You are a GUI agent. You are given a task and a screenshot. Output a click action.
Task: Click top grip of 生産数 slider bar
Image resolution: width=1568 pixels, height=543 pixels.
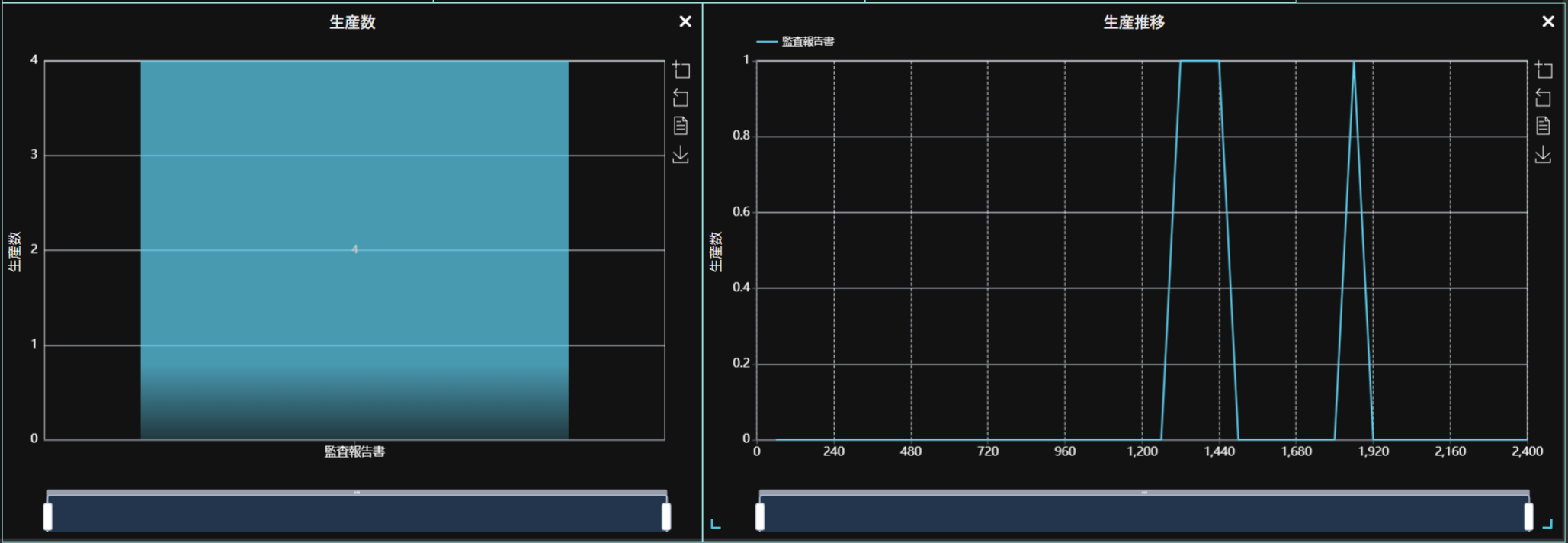pos(357,493)
